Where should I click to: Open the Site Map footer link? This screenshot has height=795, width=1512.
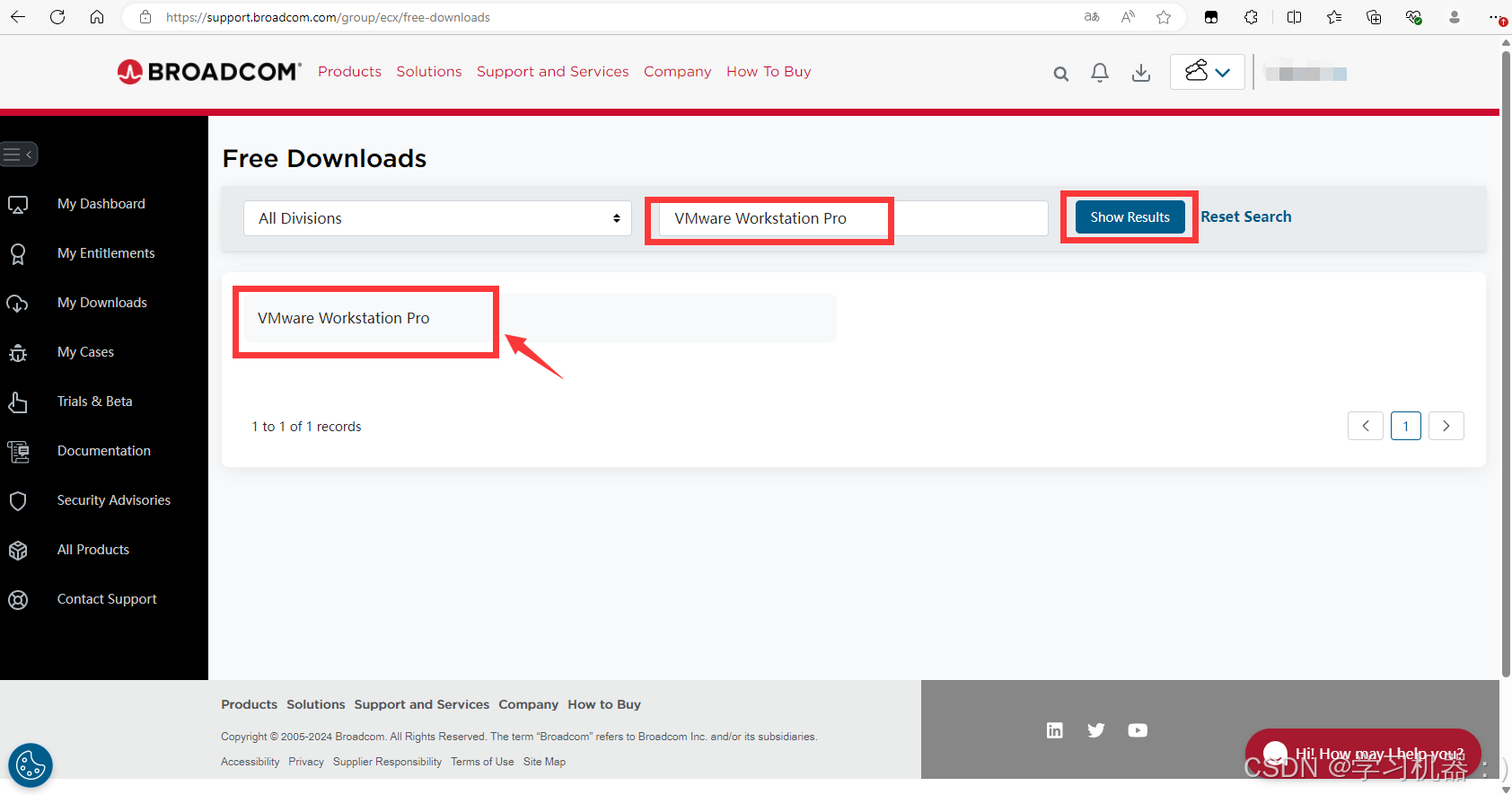pos(544,762)
